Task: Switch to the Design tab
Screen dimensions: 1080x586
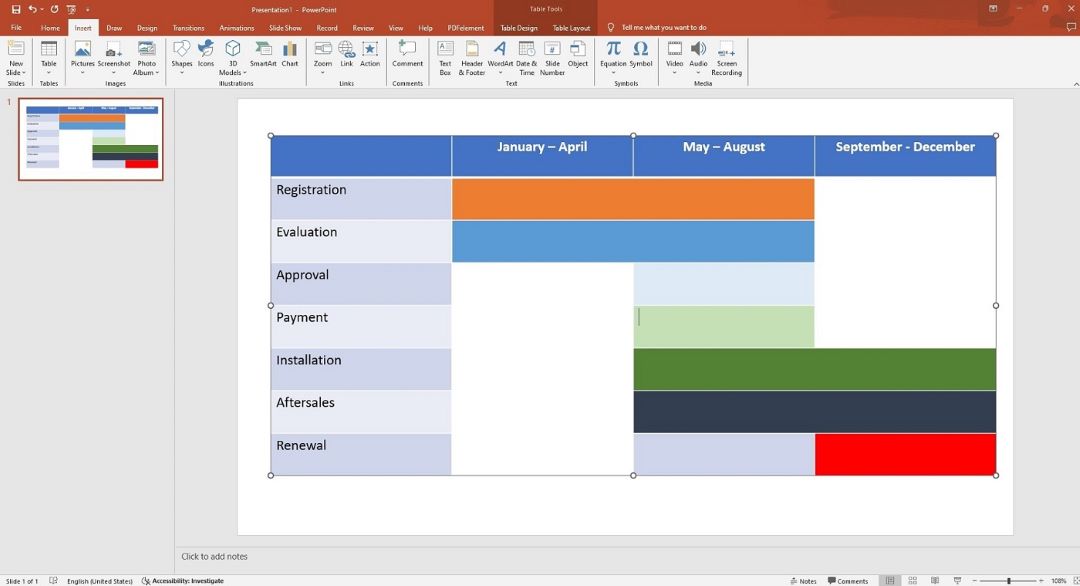Action: (x=147, y=28)
